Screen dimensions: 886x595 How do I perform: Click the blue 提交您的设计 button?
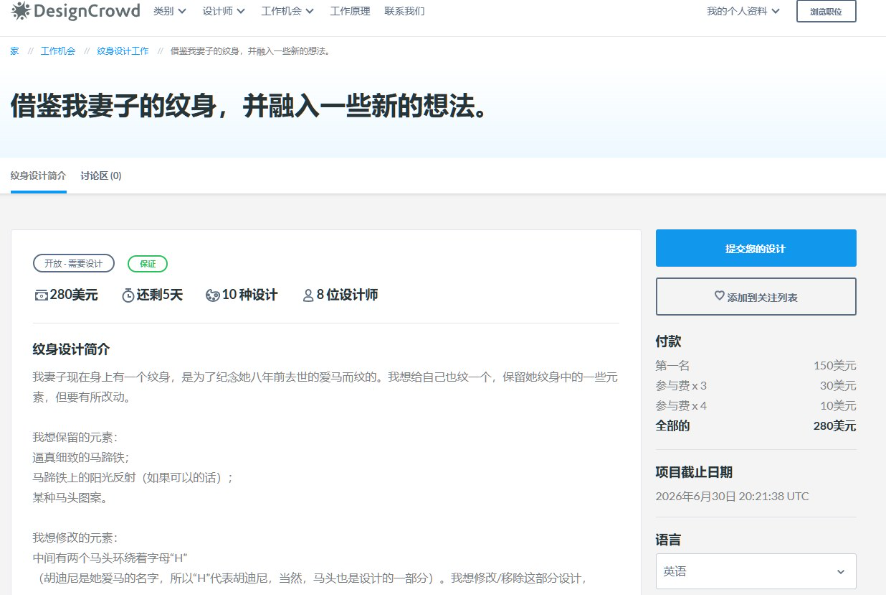[756, 248]
